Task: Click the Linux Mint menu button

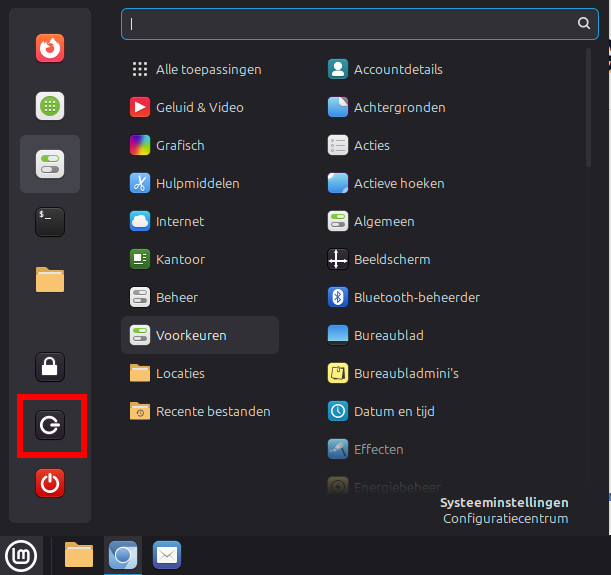Action: point(20,554)
